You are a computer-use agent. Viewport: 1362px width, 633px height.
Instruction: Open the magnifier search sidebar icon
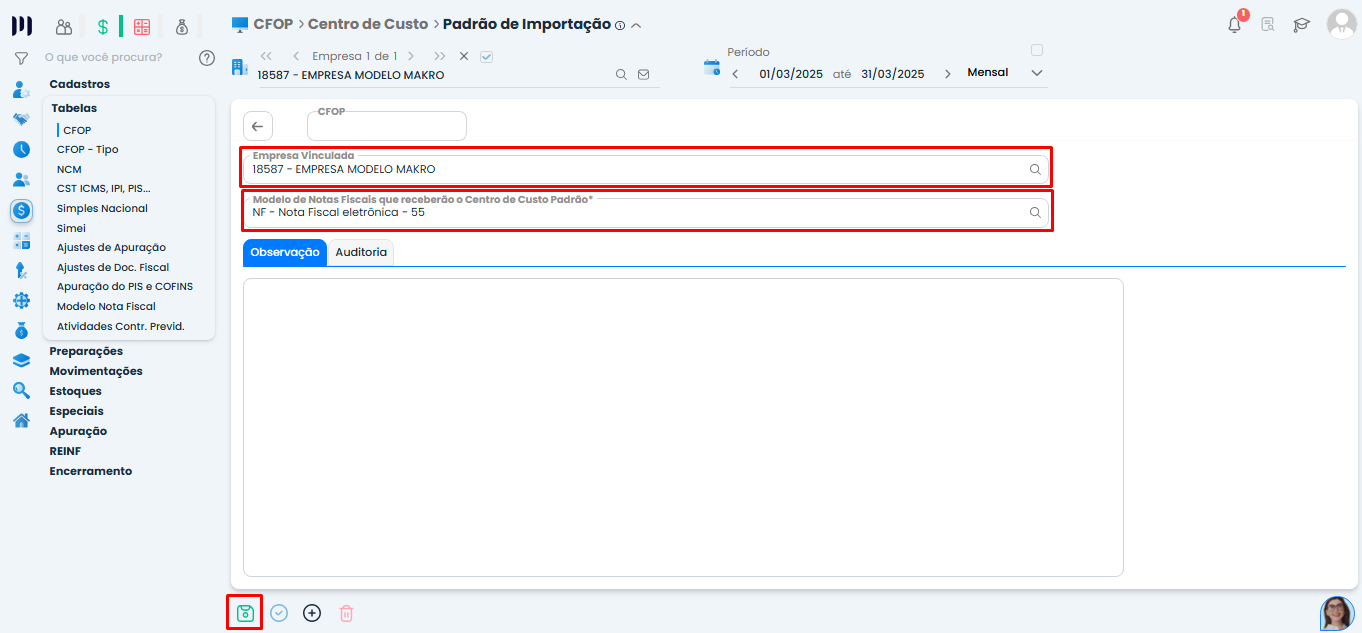(x=21, y=390)
